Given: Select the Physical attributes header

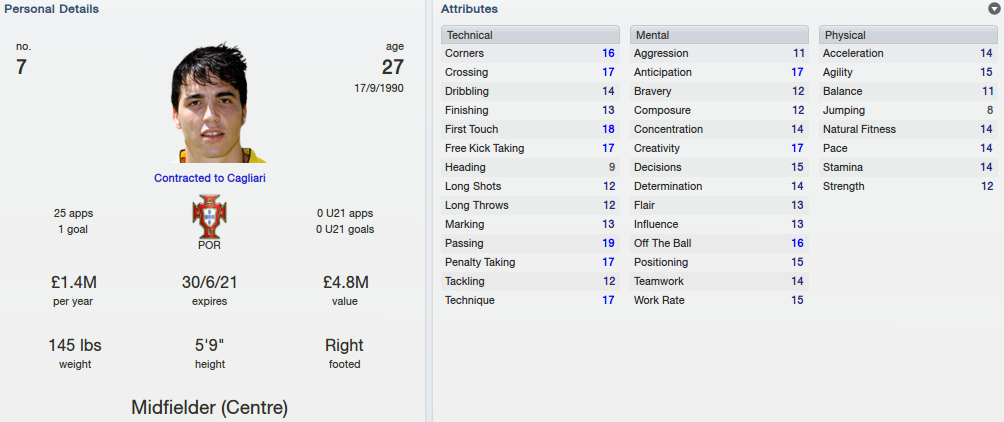Looking at the screenshot, I should [x=908, y=35].
